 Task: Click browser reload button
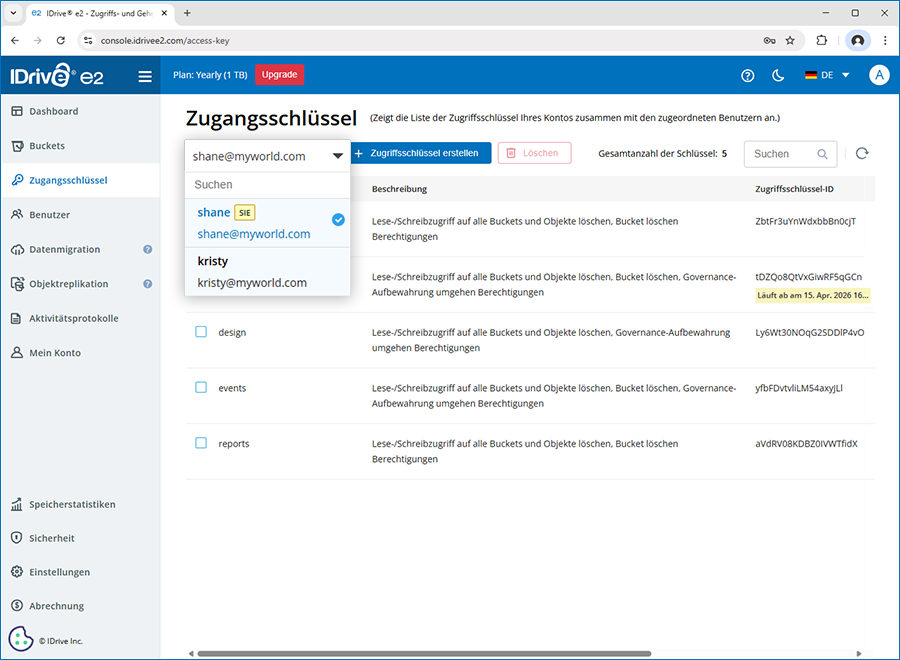[61, 40]
